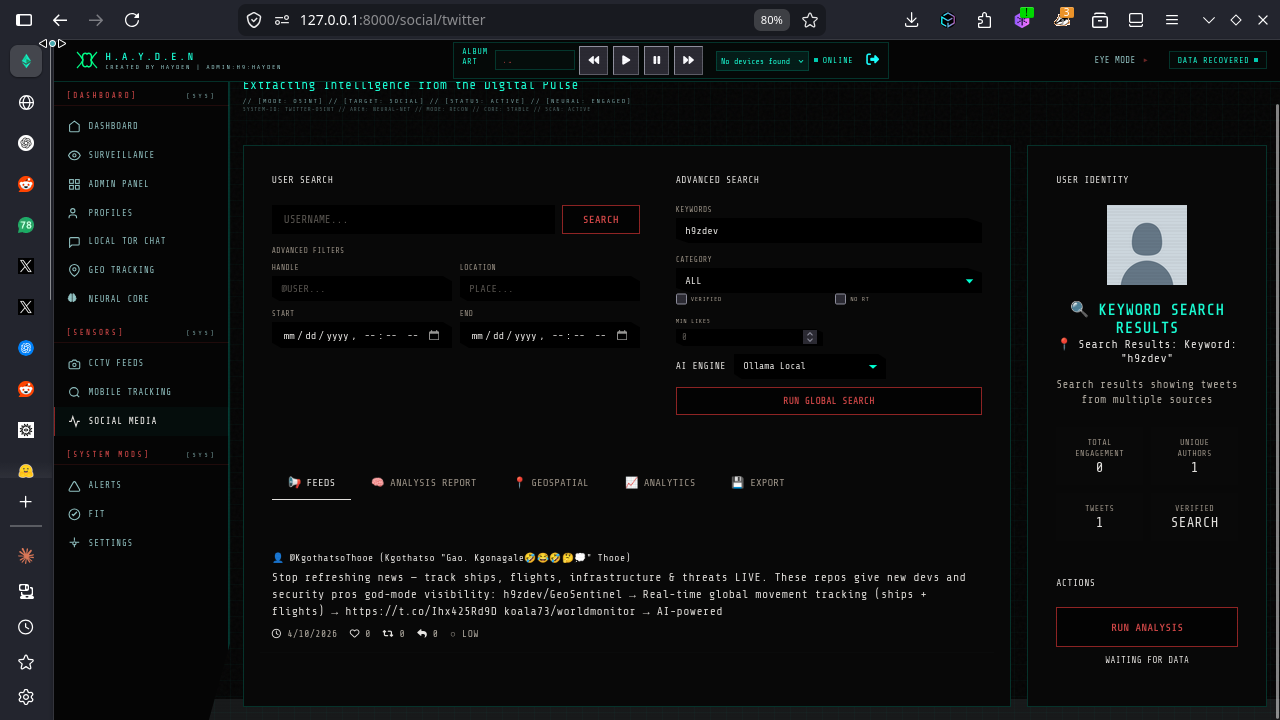Screen dimensions: 1280x720
Task: Check the NO RT filter
Action: pos(839,299)
